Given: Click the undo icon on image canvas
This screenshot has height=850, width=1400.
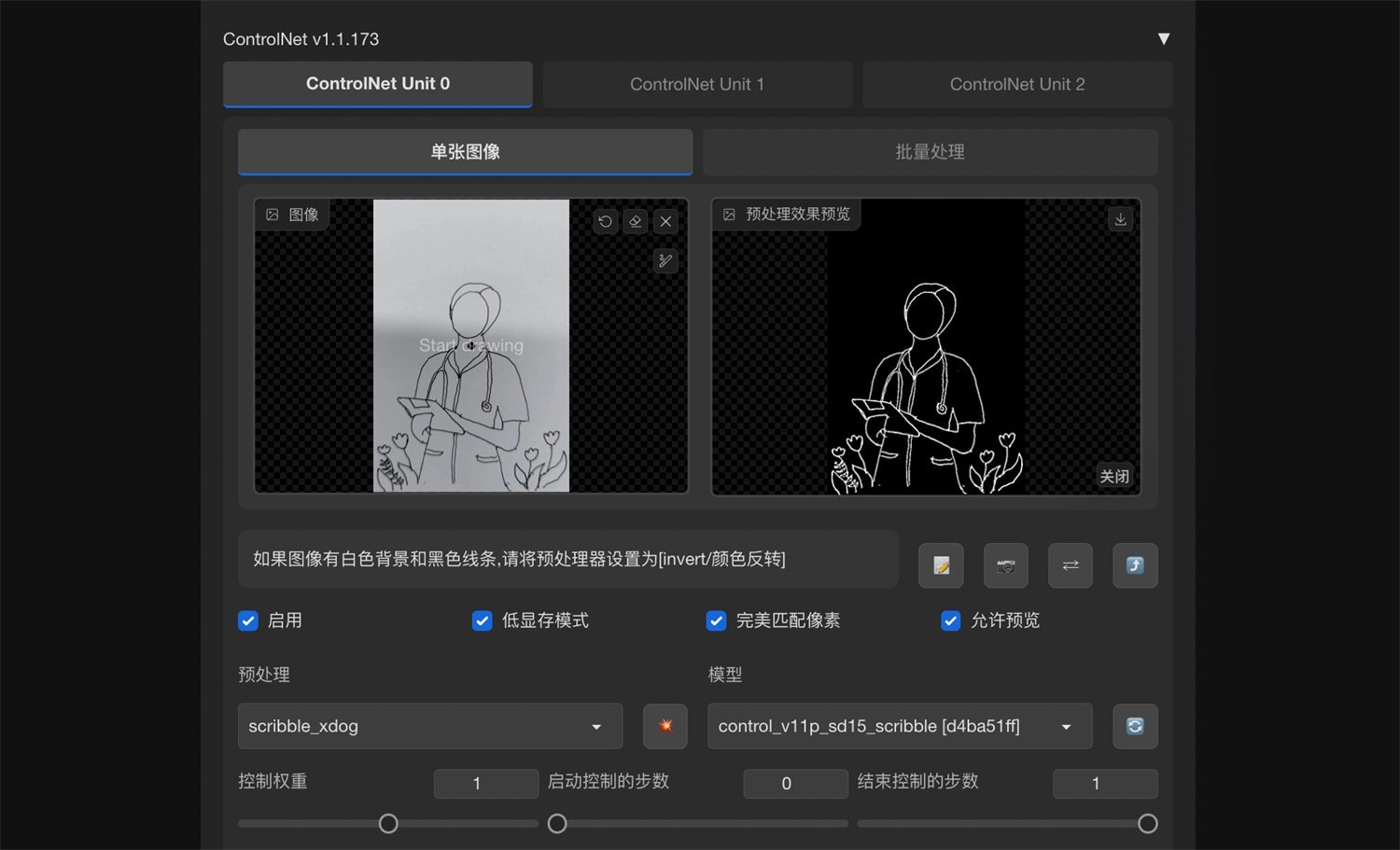Looking at the screenshot, I should coord(605,221).
